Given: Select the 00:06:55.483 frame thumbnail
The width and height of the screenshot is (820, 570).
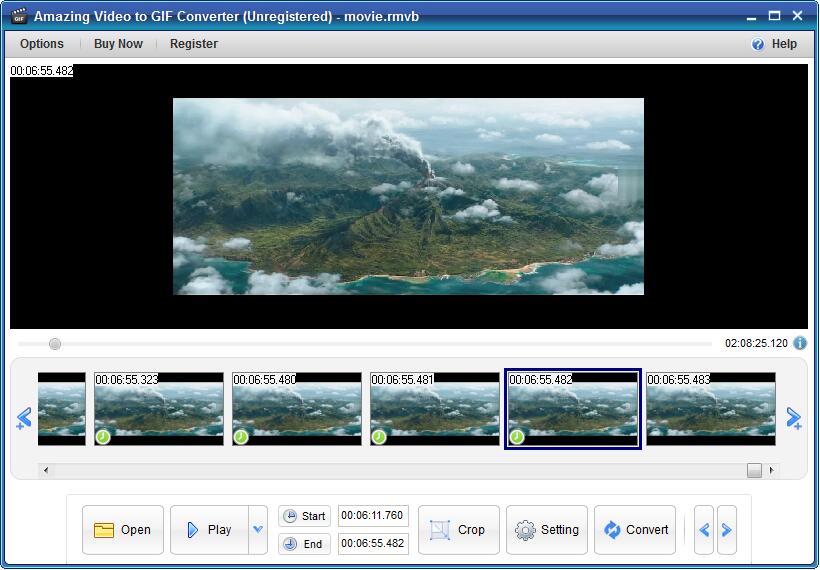Looking at the screenshot, I should click(x=710, y=409).
